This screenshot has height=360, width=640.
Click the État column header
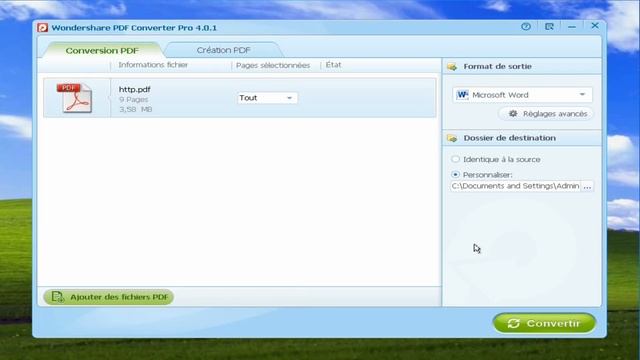click(x=333, y=65)
